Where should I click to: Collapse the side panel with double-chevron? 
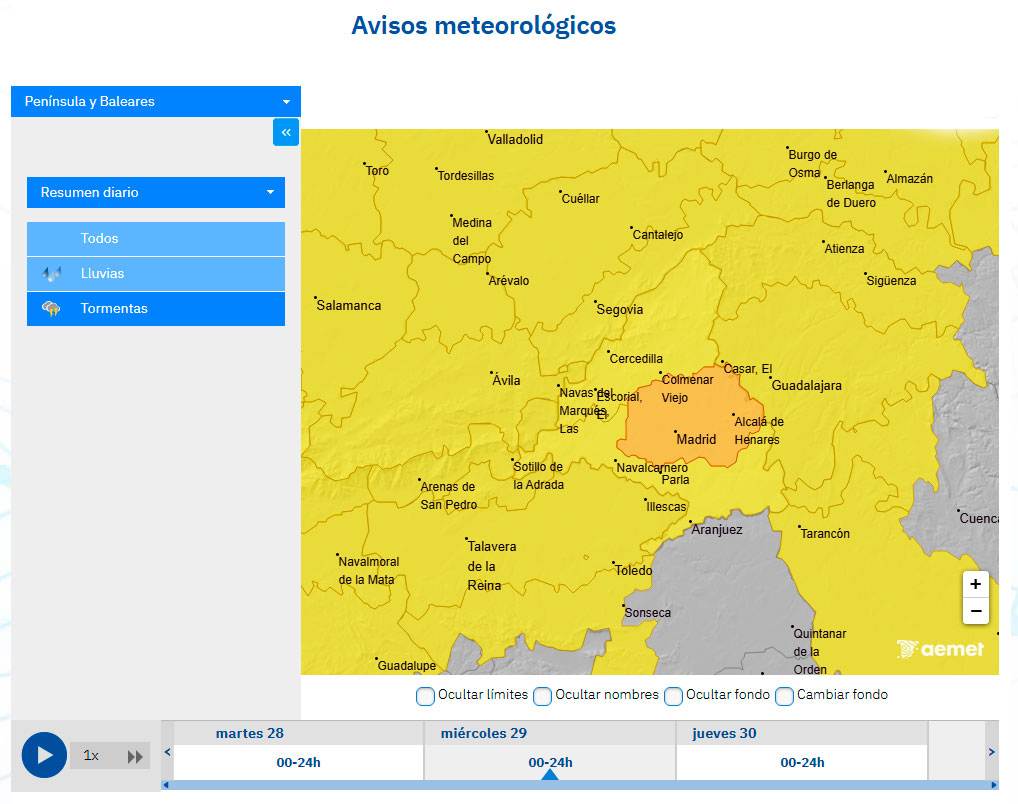coord(286,132)
